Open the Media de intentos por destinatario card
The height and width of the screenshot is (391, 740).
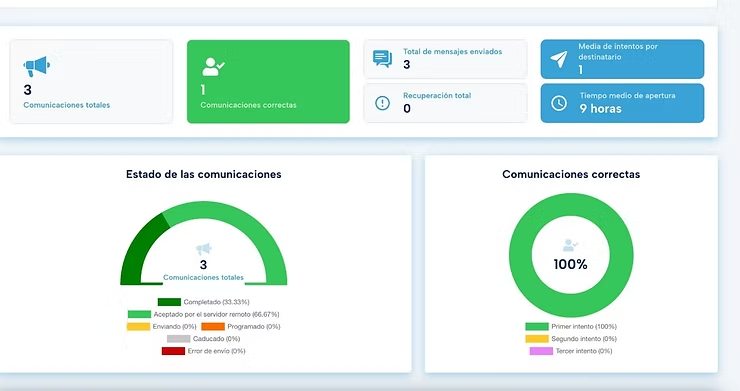[x=622, y=59]
